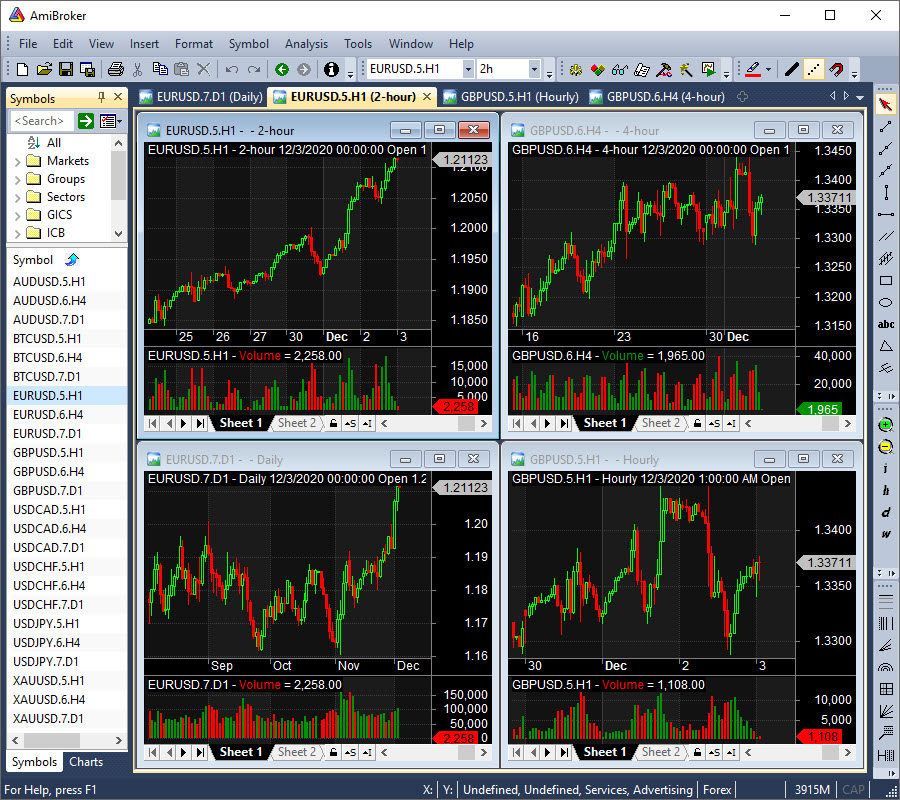Select the Ellipse drawing tool
This screenshot has height=800, width=900.
click(x=886, y=302)
